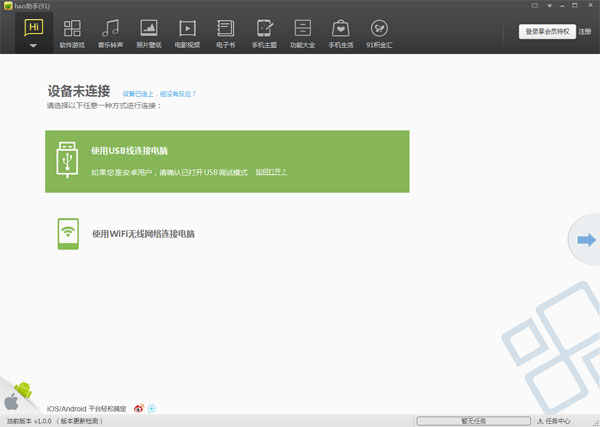Viewport: 600px width, 427px height.
Task: Open 手机主题 phone themes section
Action: 264,34
